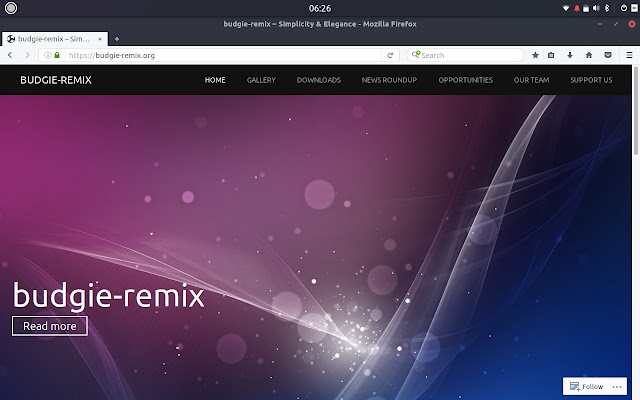The height and width of the screenshot is (400, 640).
Task: Go back with the browser back arrow
Action: click(10, 55)
